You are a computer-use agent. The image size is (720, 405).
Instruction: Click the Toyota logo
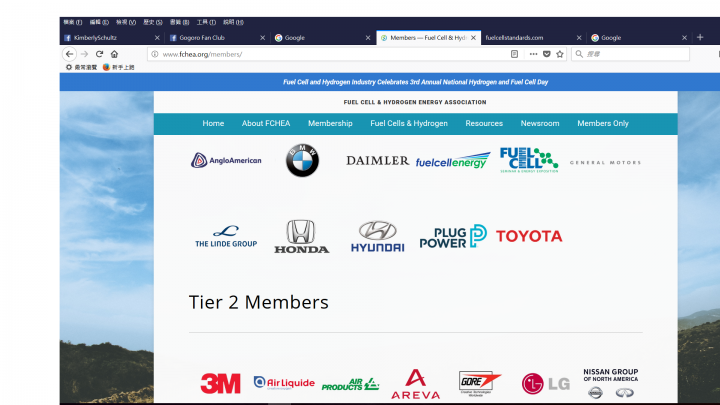coord(529,236)
